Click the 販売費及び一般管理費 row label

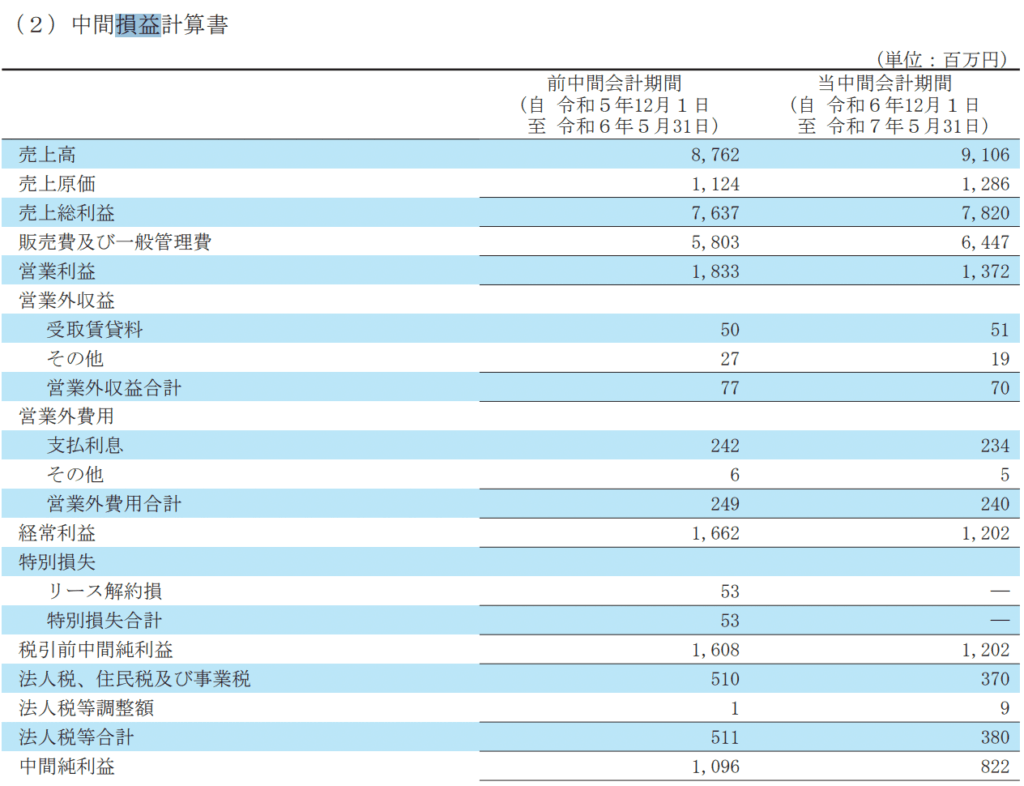point(115,242)
